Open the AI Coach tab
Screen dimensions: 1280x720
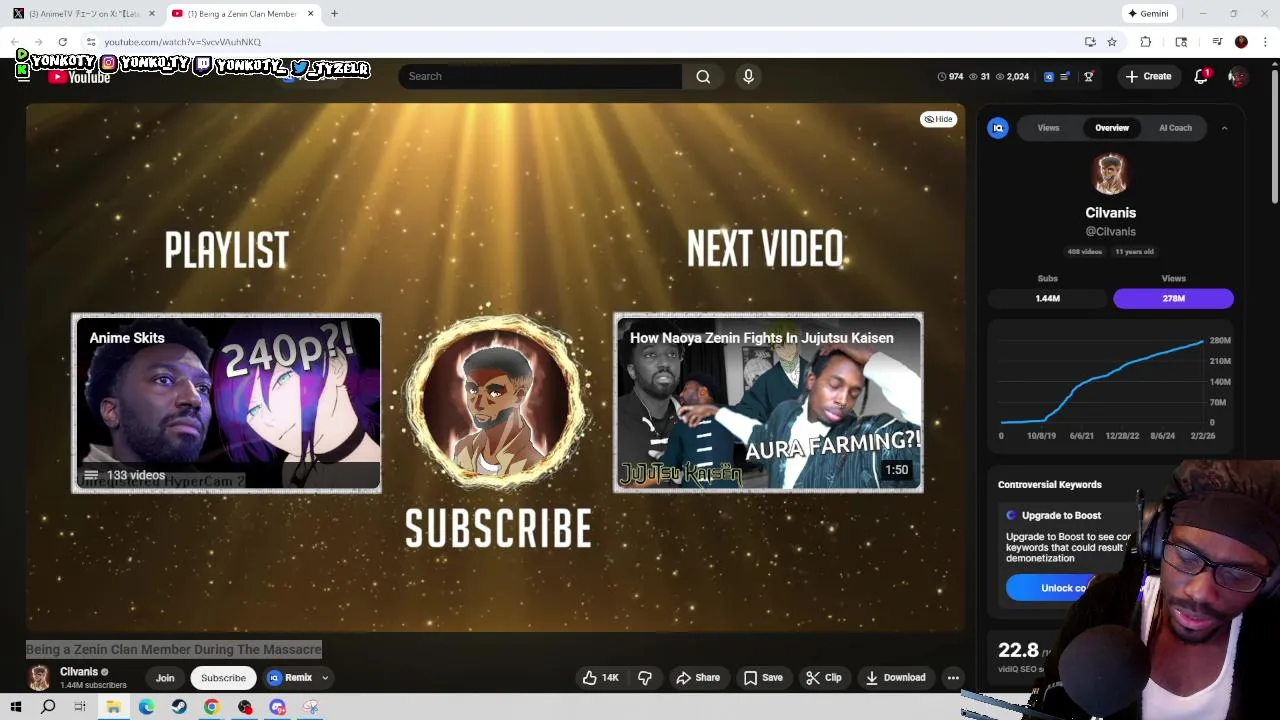point(1175,128)
